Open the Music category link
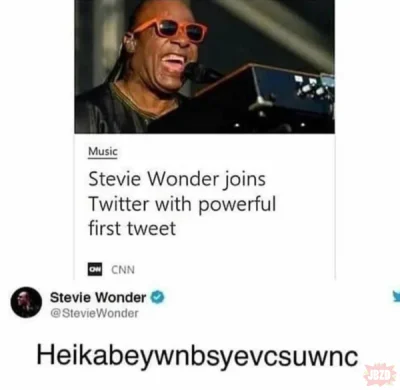 103,151
